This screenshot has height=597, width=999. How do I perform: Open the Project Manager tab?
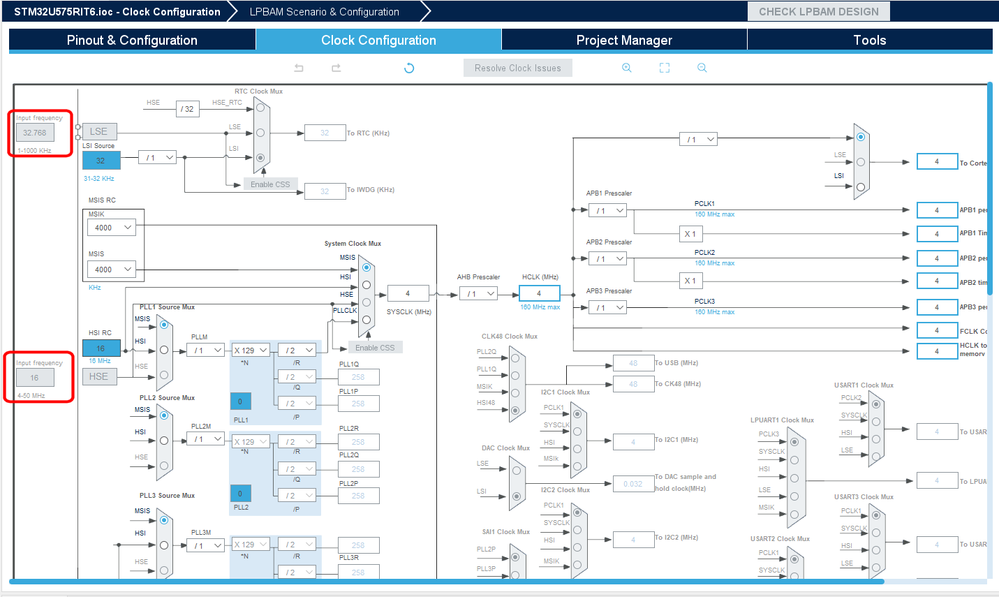[x=624, y=40]
